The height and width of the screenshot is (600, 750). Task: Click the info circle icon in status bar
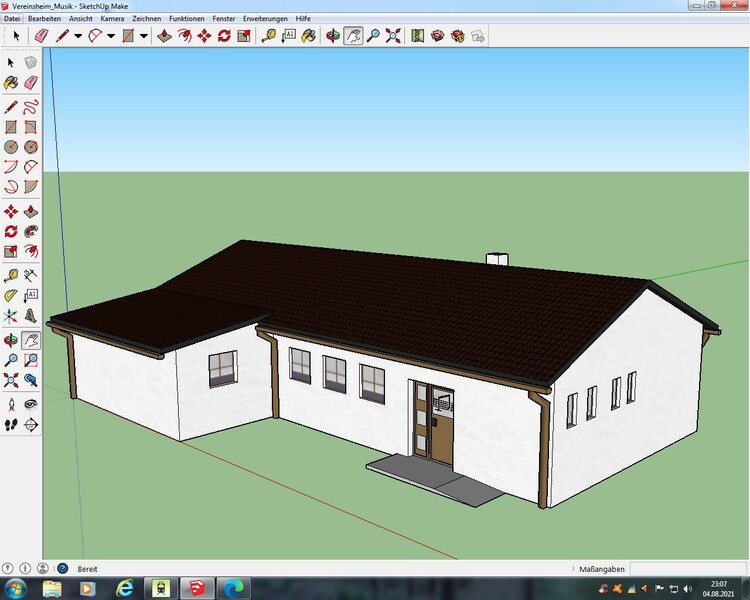25,568
